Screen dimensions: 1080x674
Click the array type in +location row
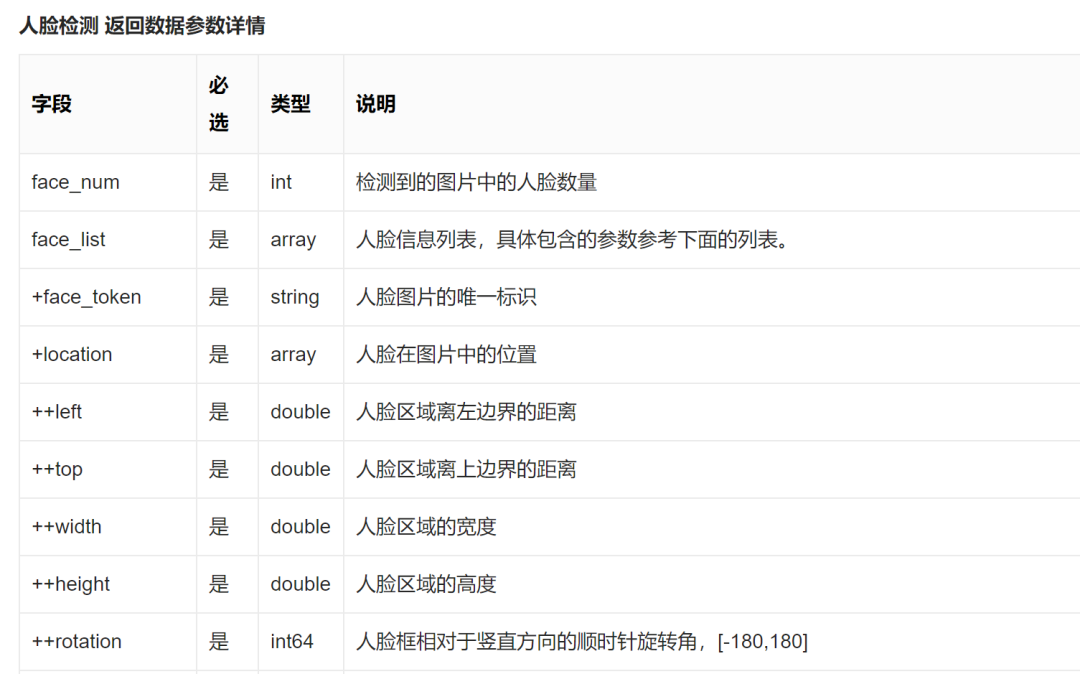click(293, 355)
